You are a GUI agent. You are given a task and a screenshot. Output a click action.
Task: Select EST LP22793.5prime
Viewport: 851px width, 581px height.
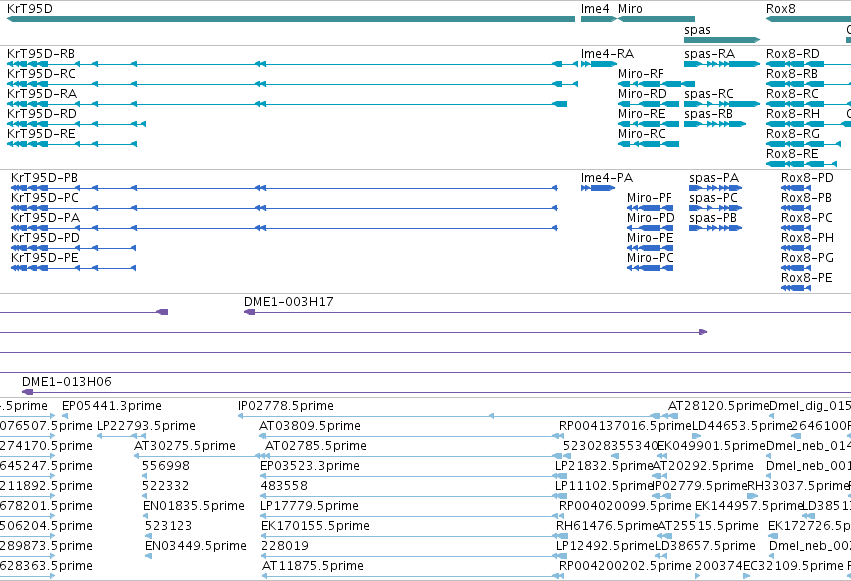point(146,426)
